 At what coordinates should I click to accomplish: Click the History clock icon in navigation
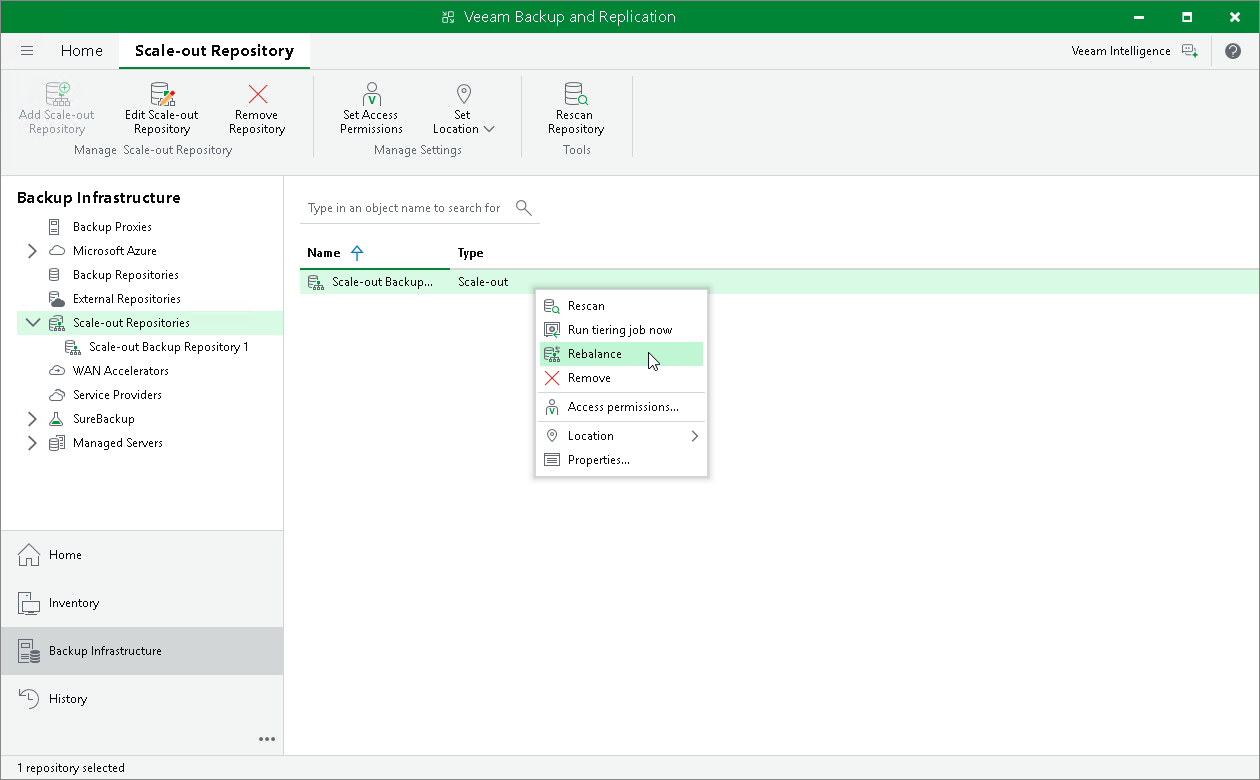pyautogui.click(x=29, y=699)
